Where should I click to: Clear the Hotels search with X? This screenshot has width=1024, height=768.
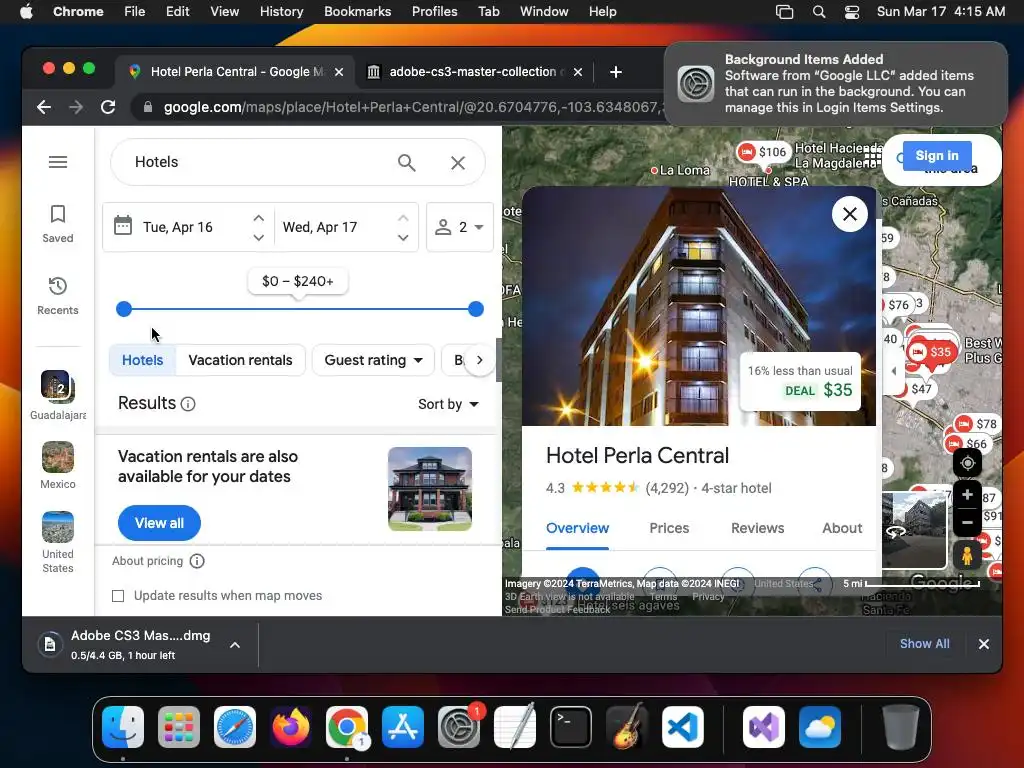tap(458, 163)
